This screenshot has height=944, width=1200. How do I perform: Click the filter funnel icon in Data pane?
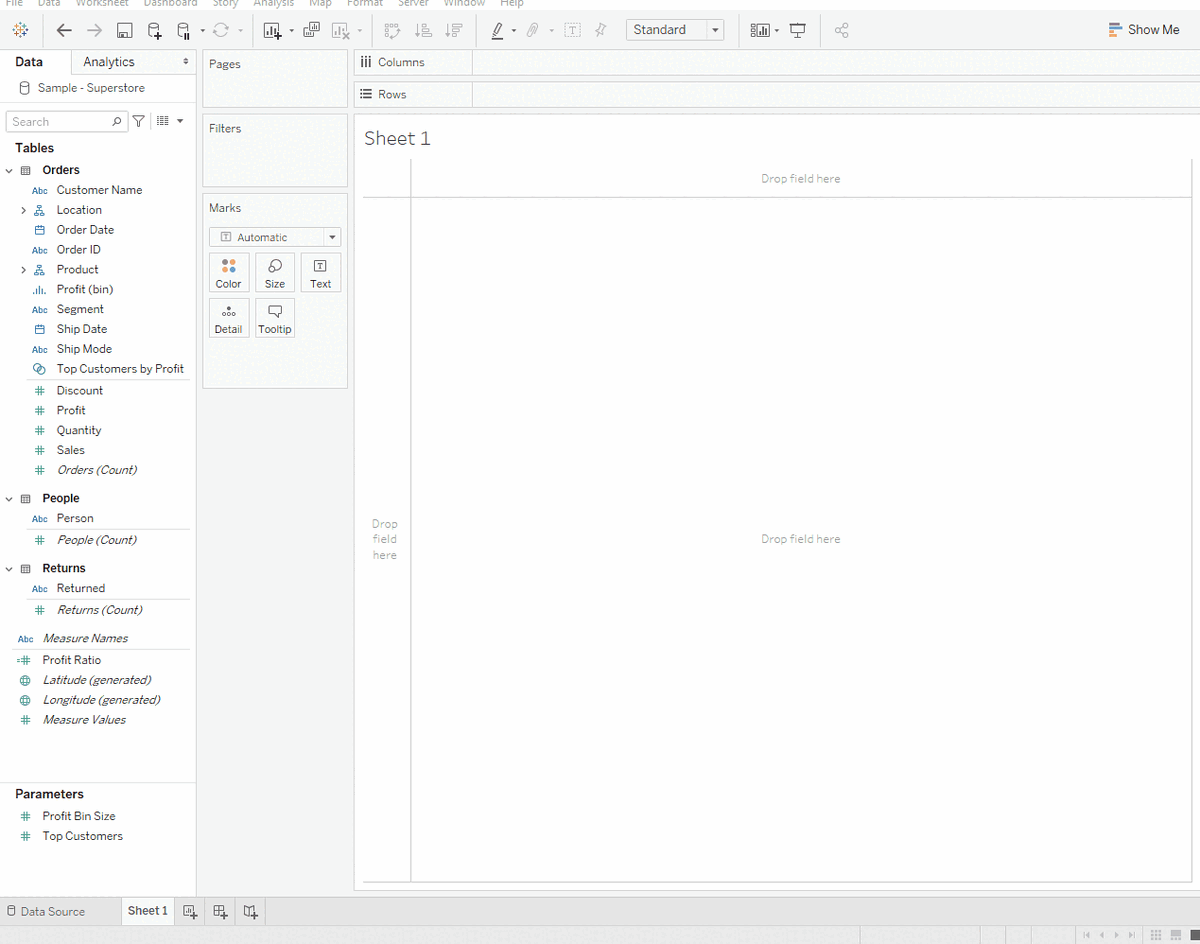pos(139,121)
